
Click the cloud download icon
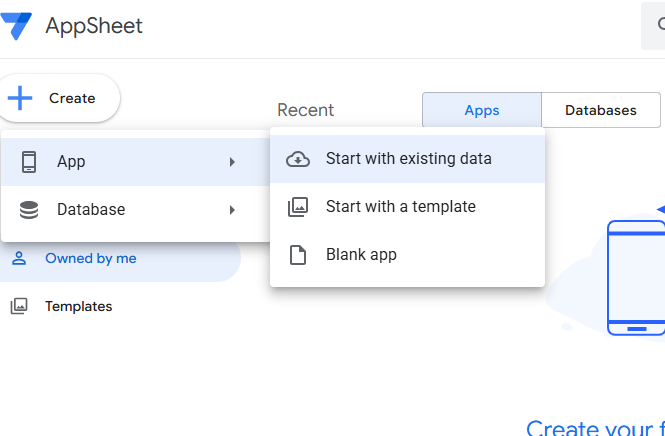pos(298,159)
